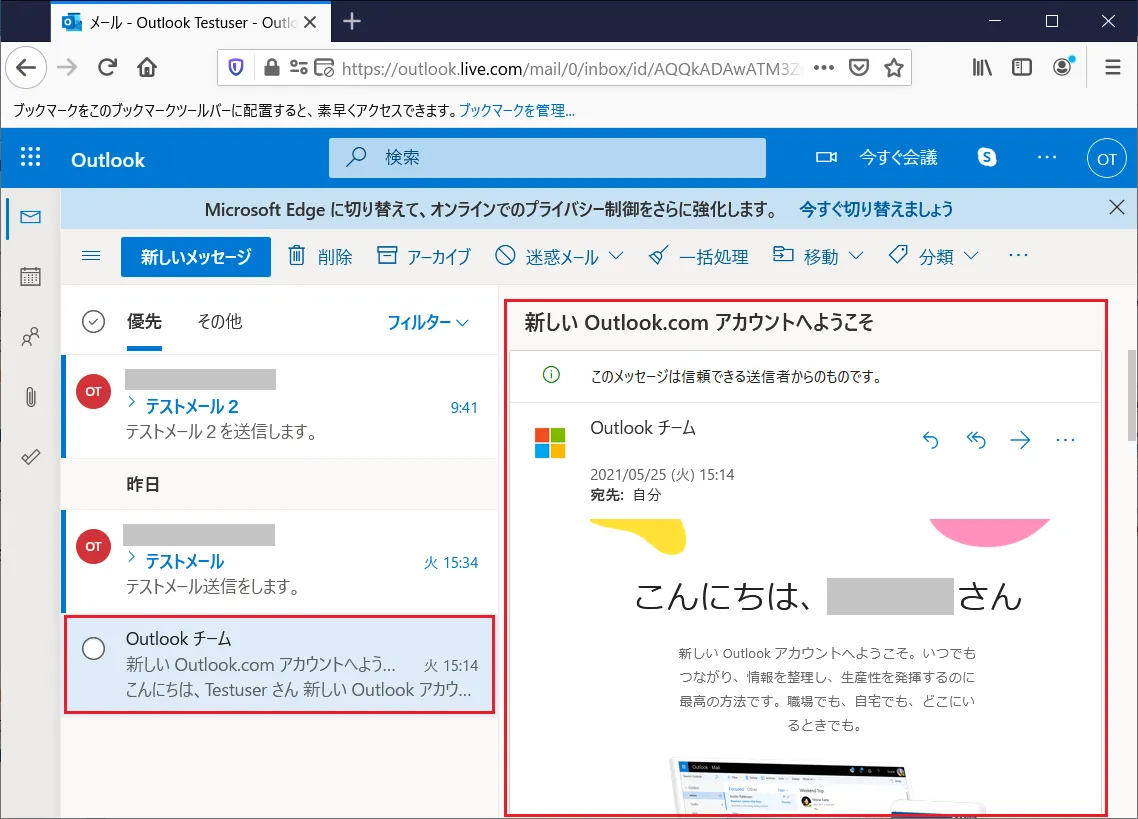Open message more actions ellipsis
Image resolution: width=1138 pixels, height=819 pixels.
(x=1065, y=439)
